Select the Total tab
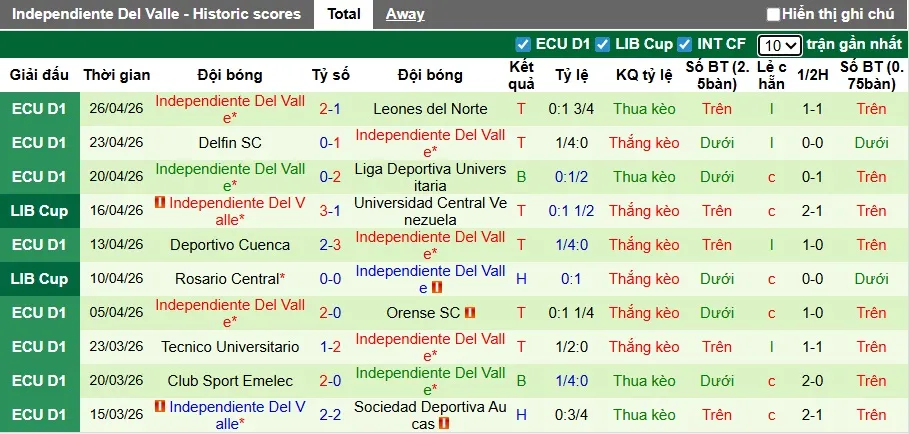The height and width of the screenshot is (434, 909). coord(344,14)
